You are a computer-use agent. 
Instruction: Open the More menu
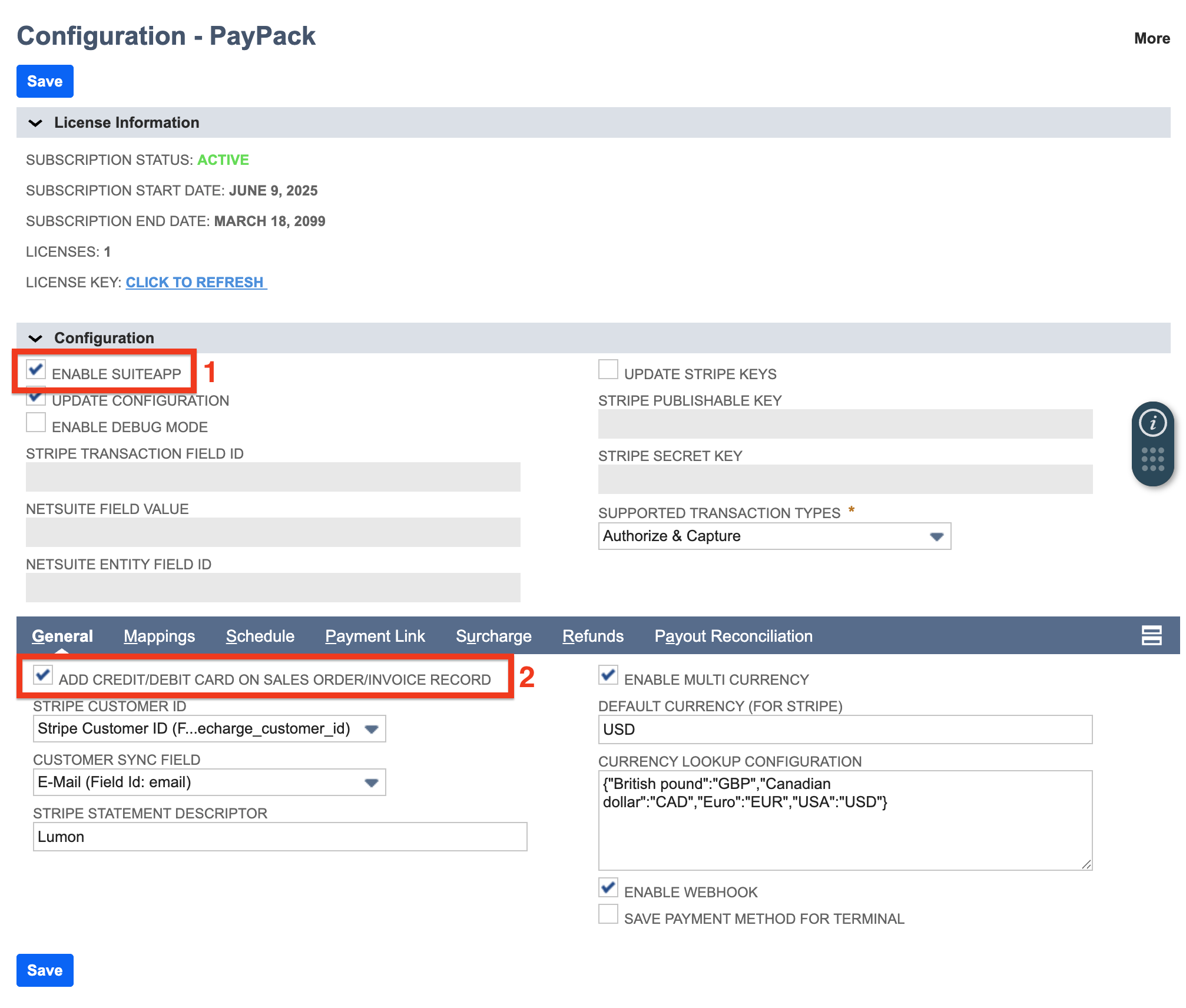click(x=1152, y=38)
